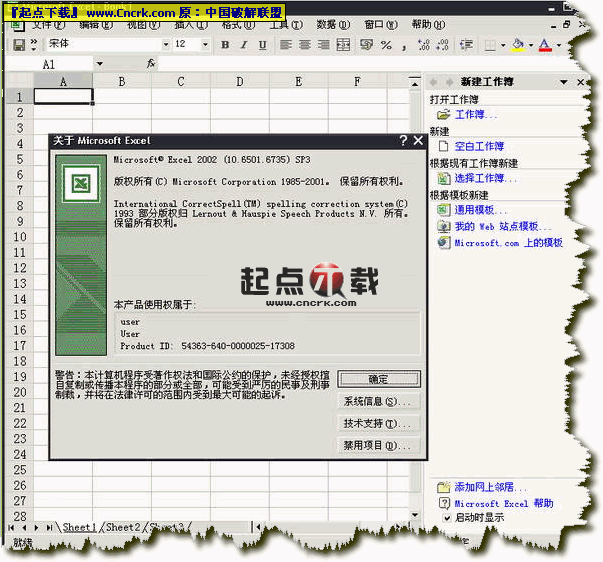This screenshot has width=603, height=562.
Task: Open the 插入(I) menu
Action: click(191, 25)
